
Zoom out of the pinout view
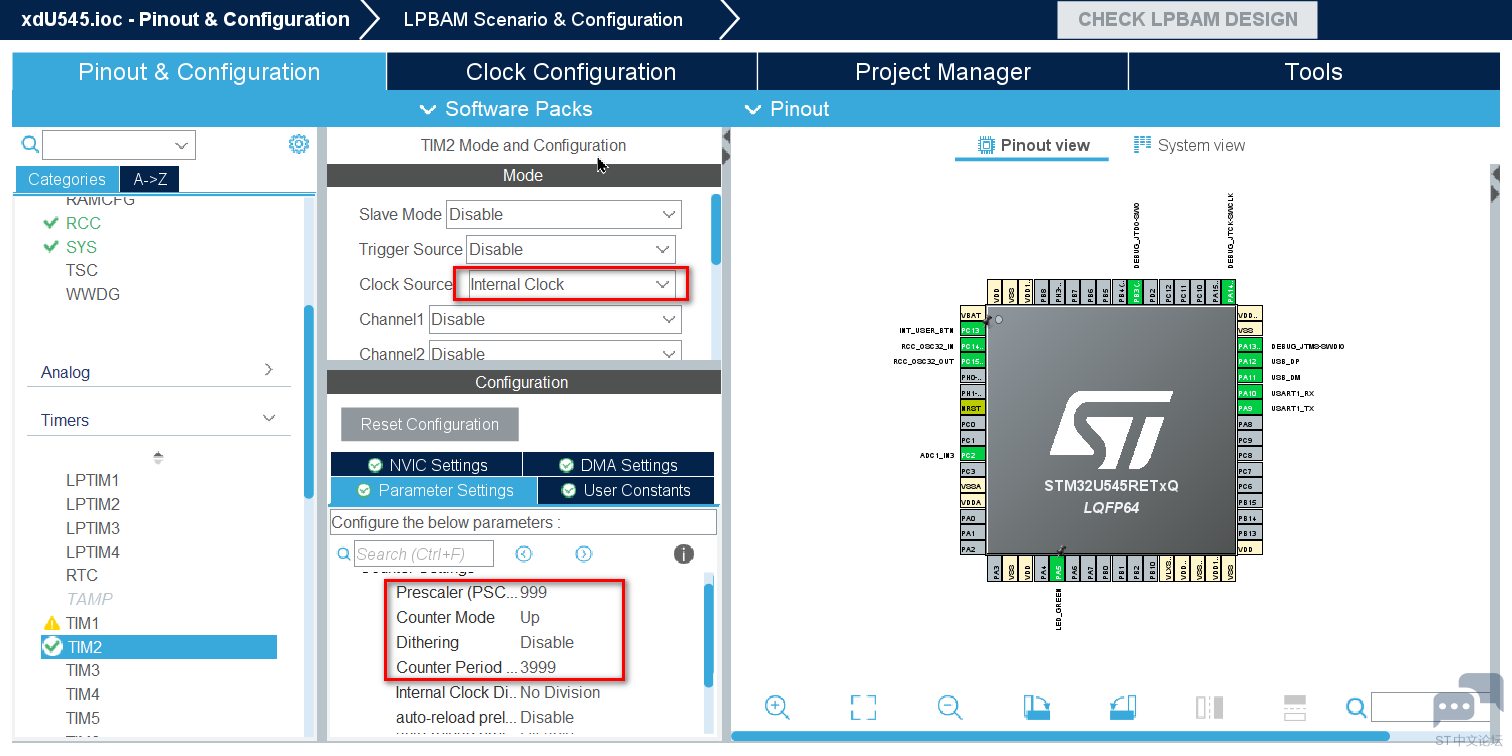950,707
